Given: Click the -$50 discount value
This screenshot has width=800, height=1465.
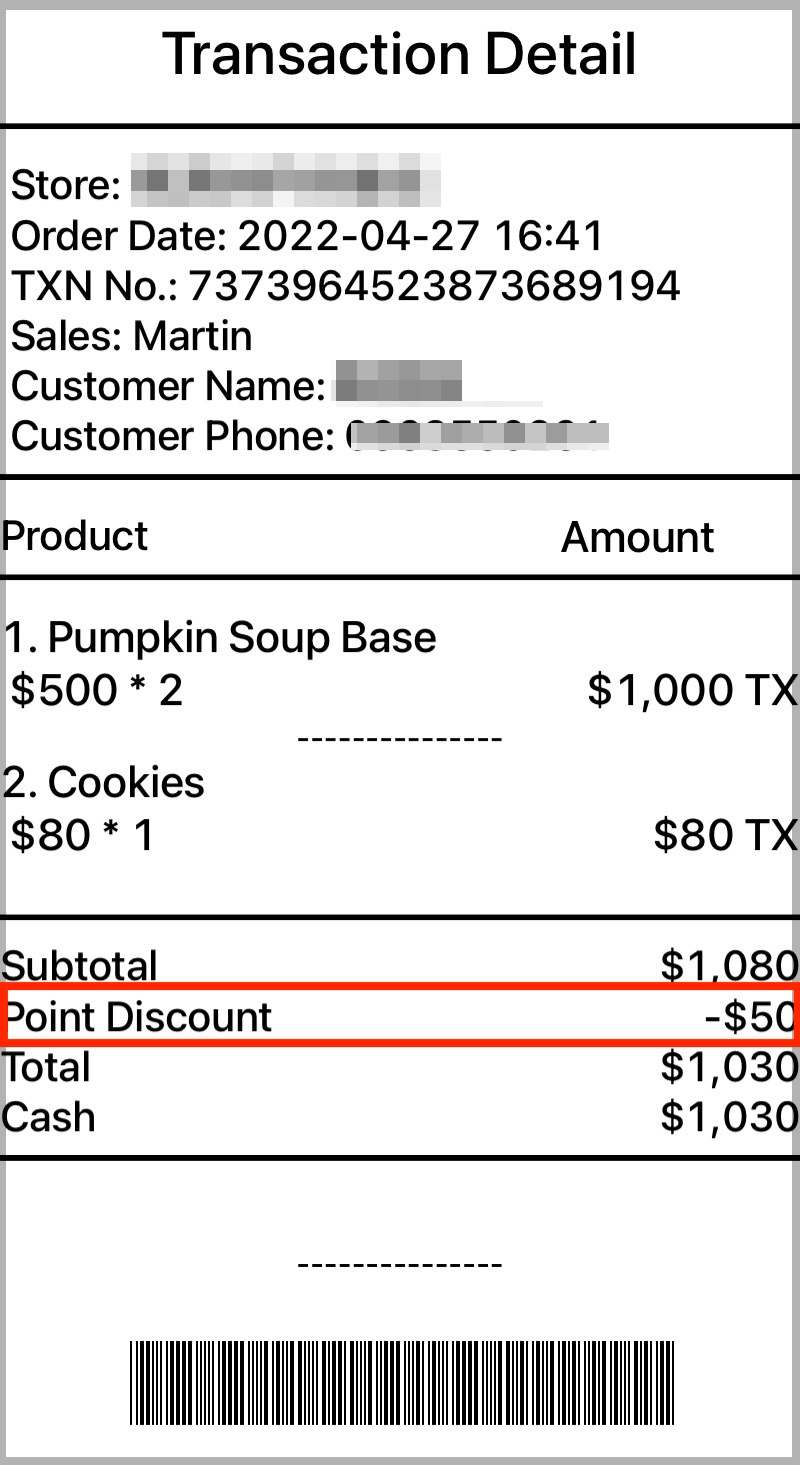Looking at the screenshot, I should pos(749,1017).
